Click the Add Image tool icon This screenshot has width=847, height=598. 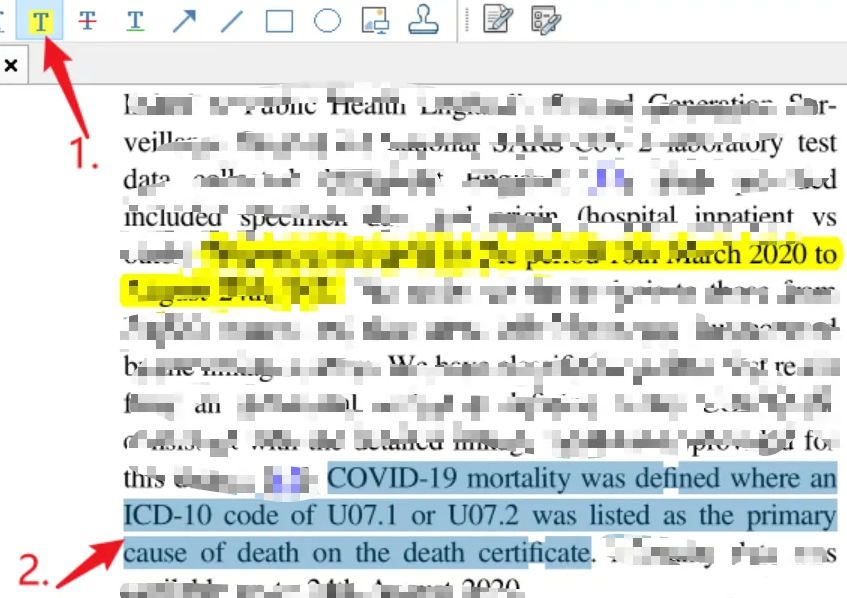tap(375, 20)
